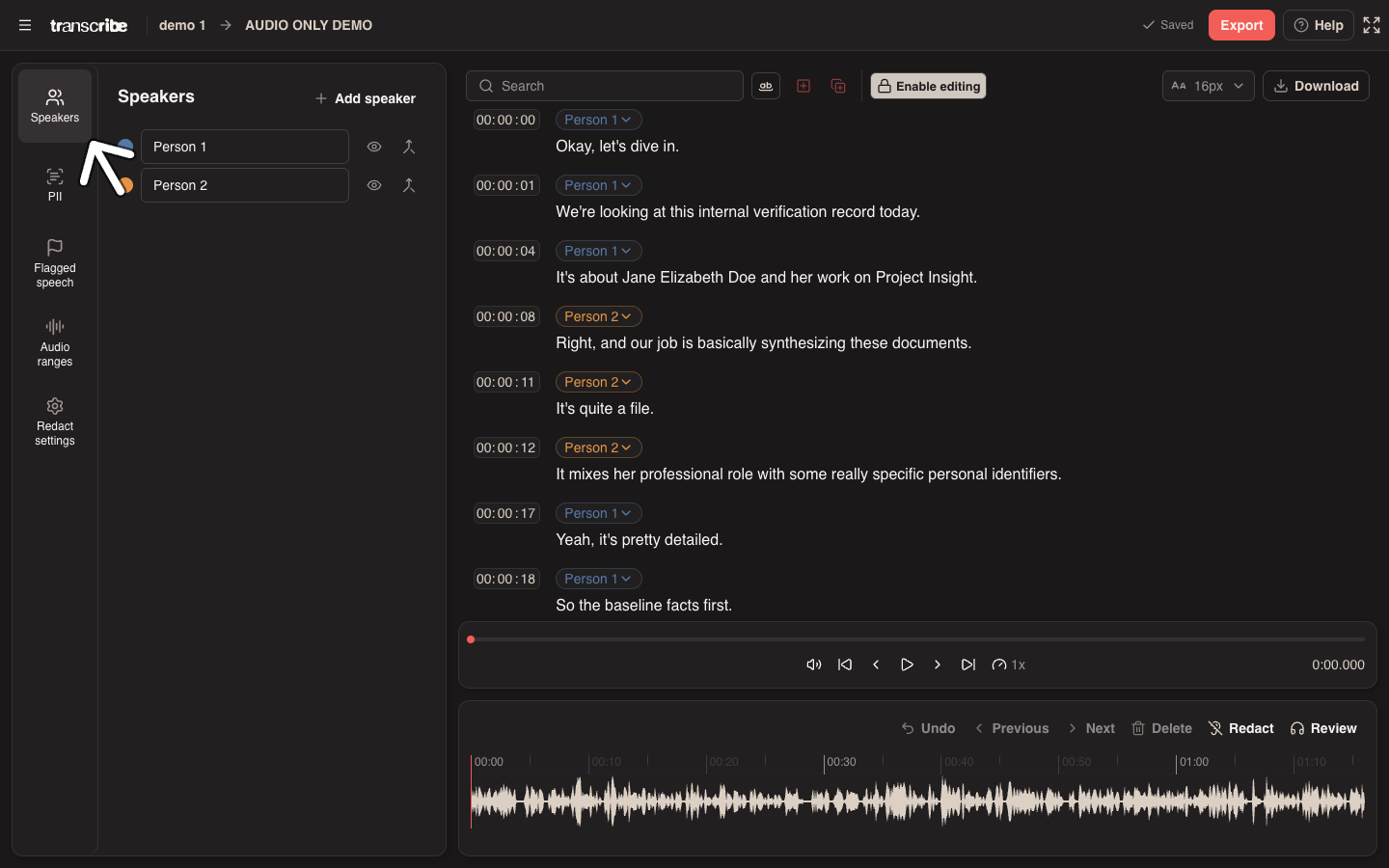Screen dimensions: 1389x868
Task: Toggle visibility of Person 2
Action: point(374,185)
